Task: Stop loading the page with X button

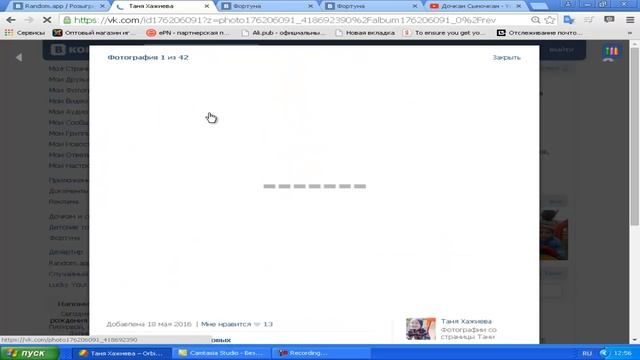Action: coord(47,20)
